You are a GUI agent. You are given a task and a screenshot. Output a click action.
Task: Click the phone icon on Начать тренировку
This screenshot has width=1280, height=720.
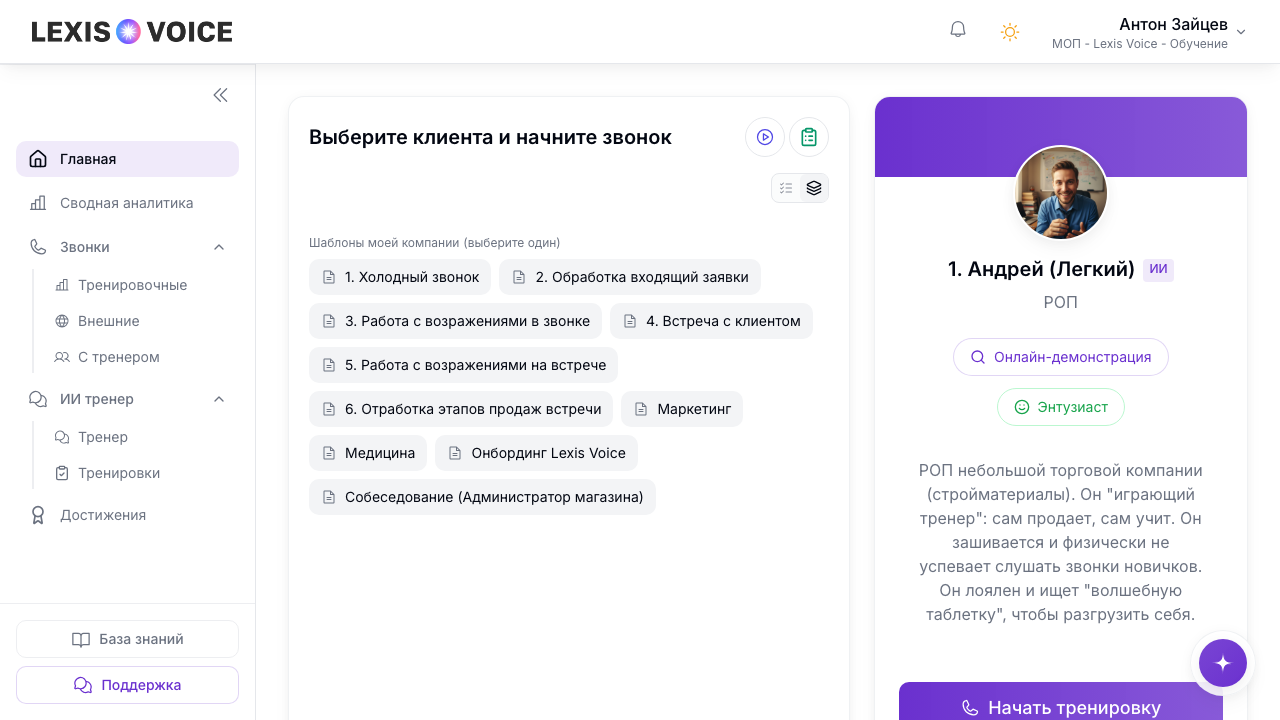tap(970, 708)
